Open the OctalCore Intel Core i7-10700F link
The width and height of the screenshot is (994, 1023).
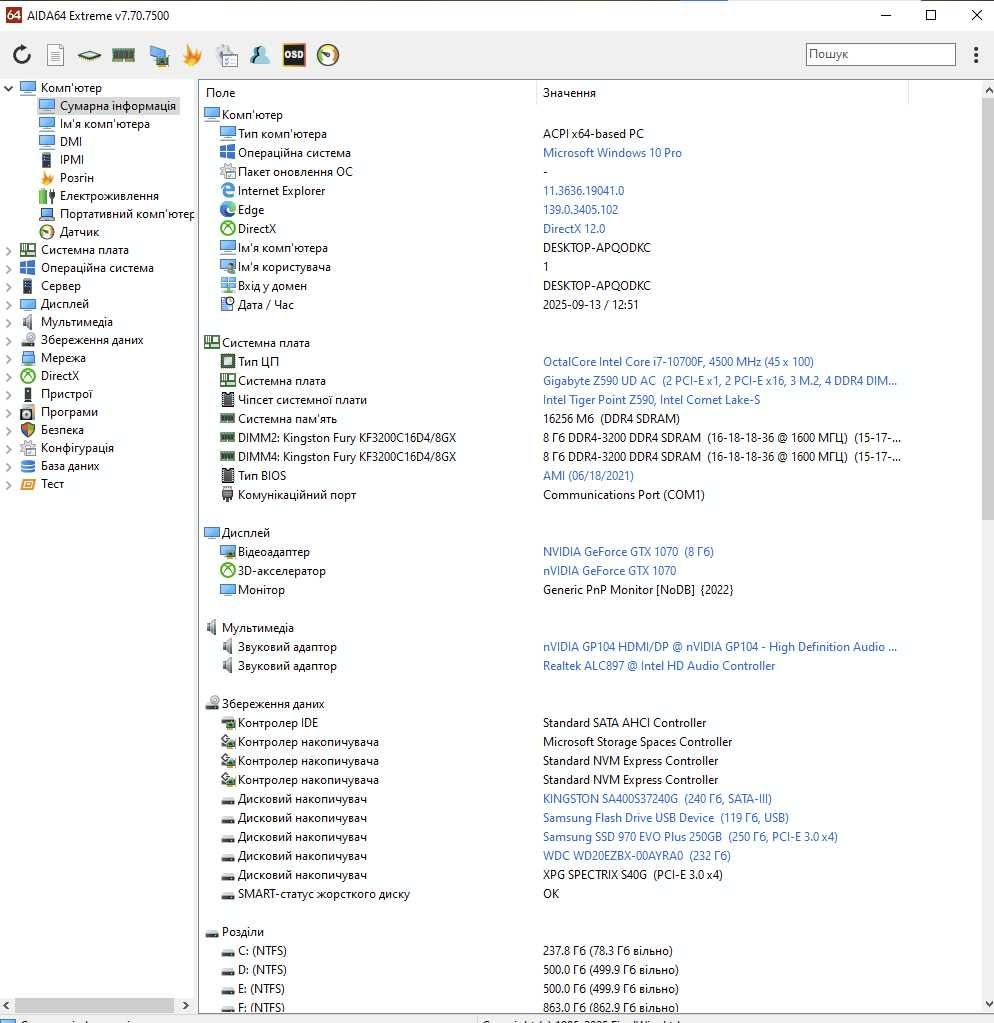tap(678, 361)
